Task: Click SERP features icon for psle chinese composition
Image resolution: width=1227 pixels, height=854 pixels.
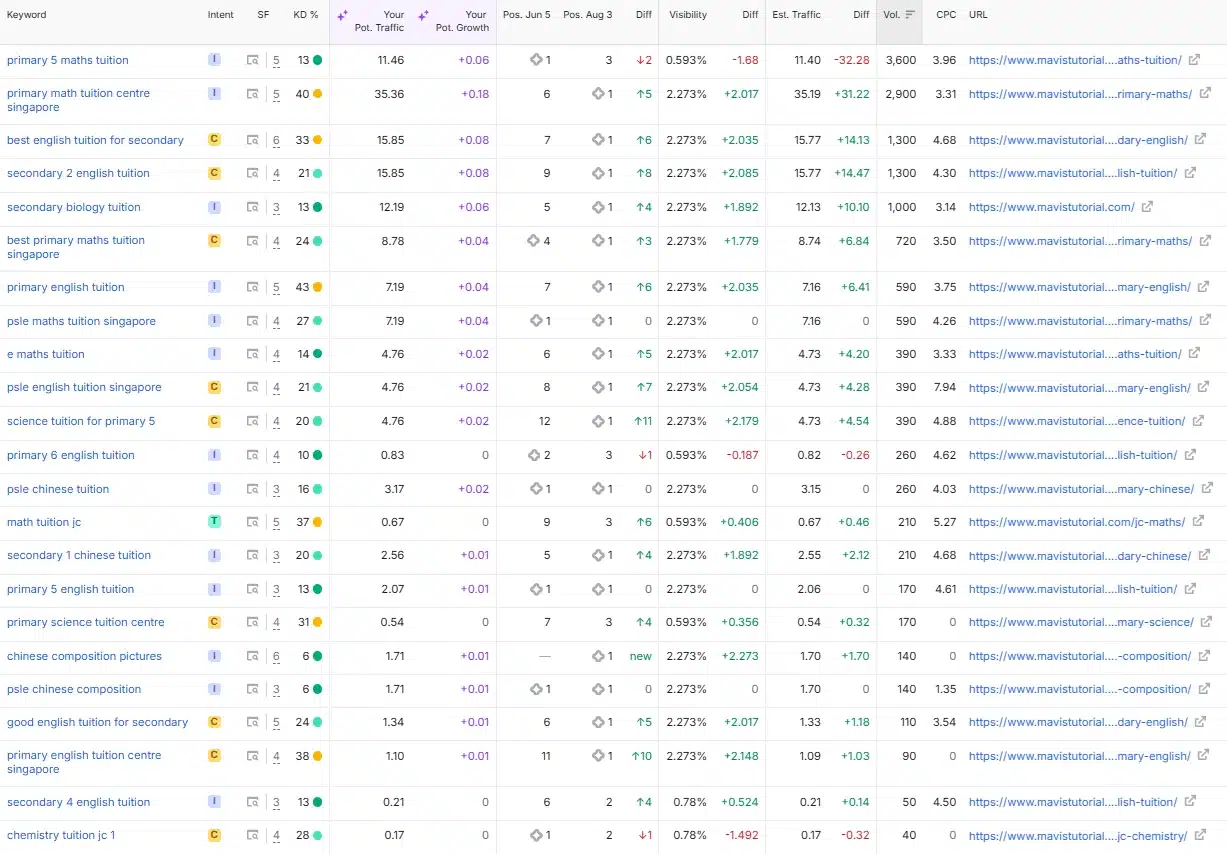Action: click(x=253, y=689)
